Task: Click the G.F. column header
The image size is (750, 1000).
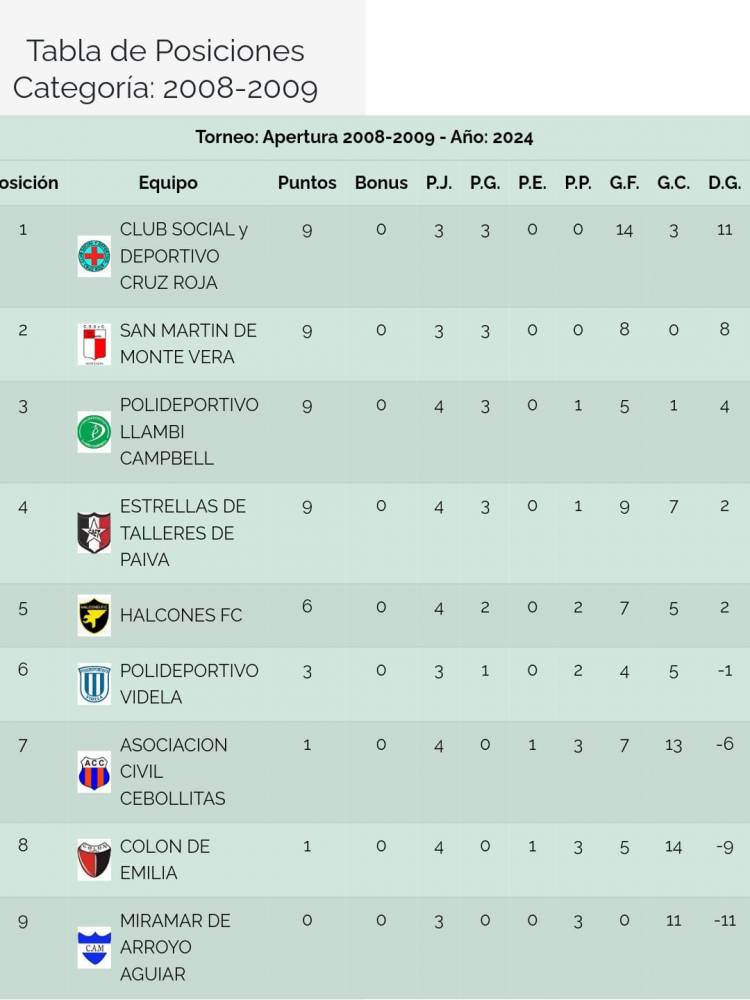Action: [x=624, y=183]
